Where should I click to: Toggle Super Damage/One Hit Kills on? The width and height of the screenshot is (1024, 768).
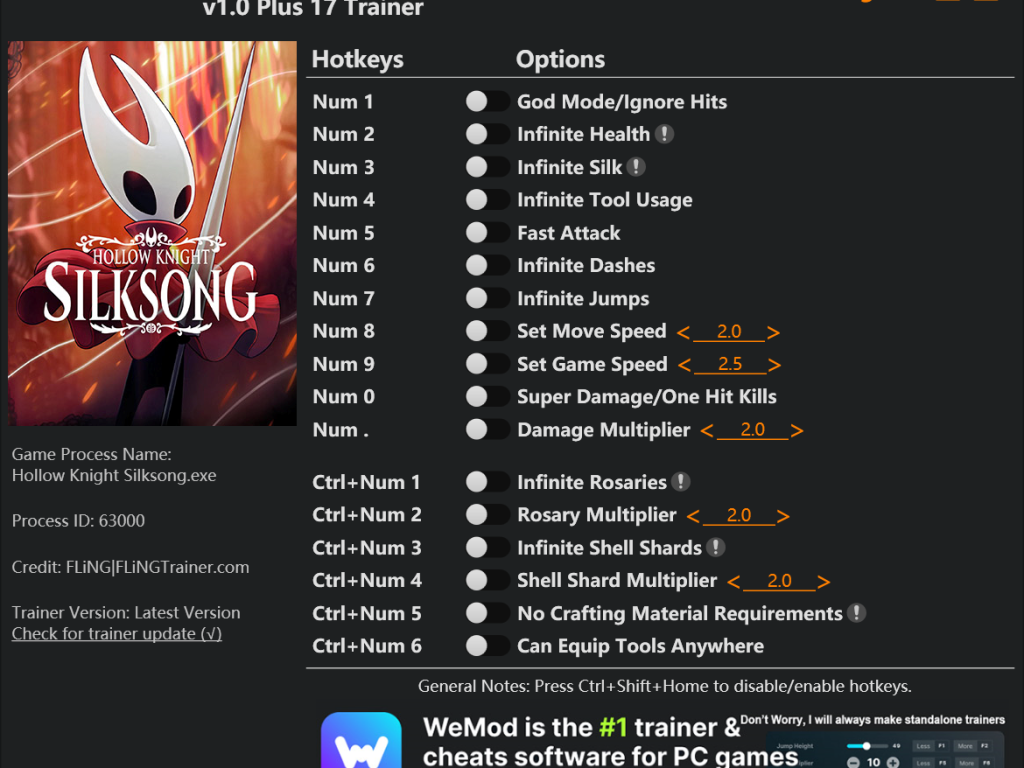tap(487, 396)
